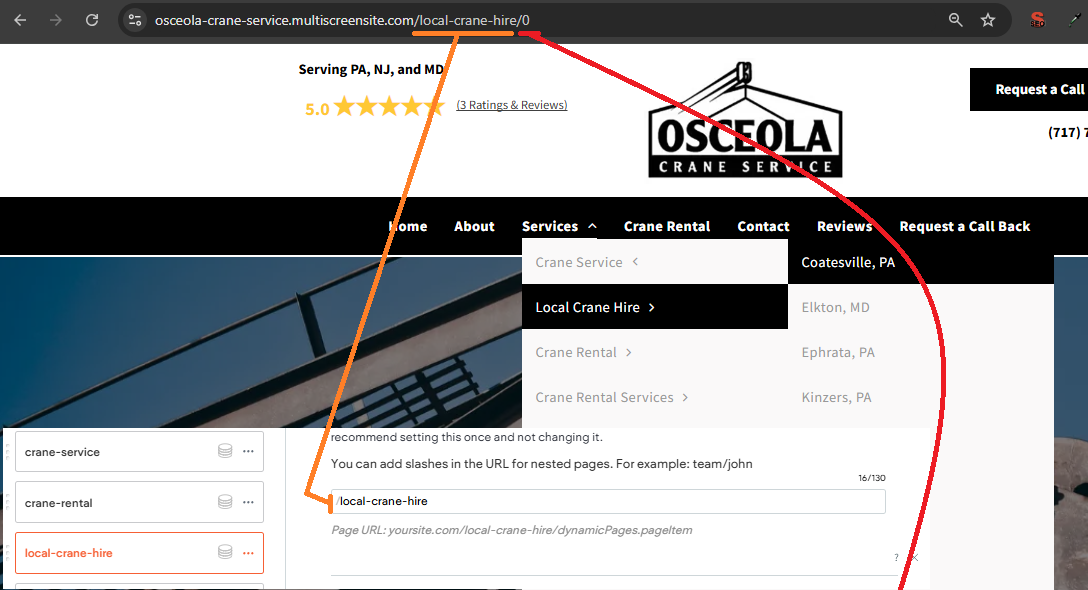Click the Serving PA, NJ, and MD text
Image resolution: width=1088 pixels, height=590 pixels.
point(371,69)
